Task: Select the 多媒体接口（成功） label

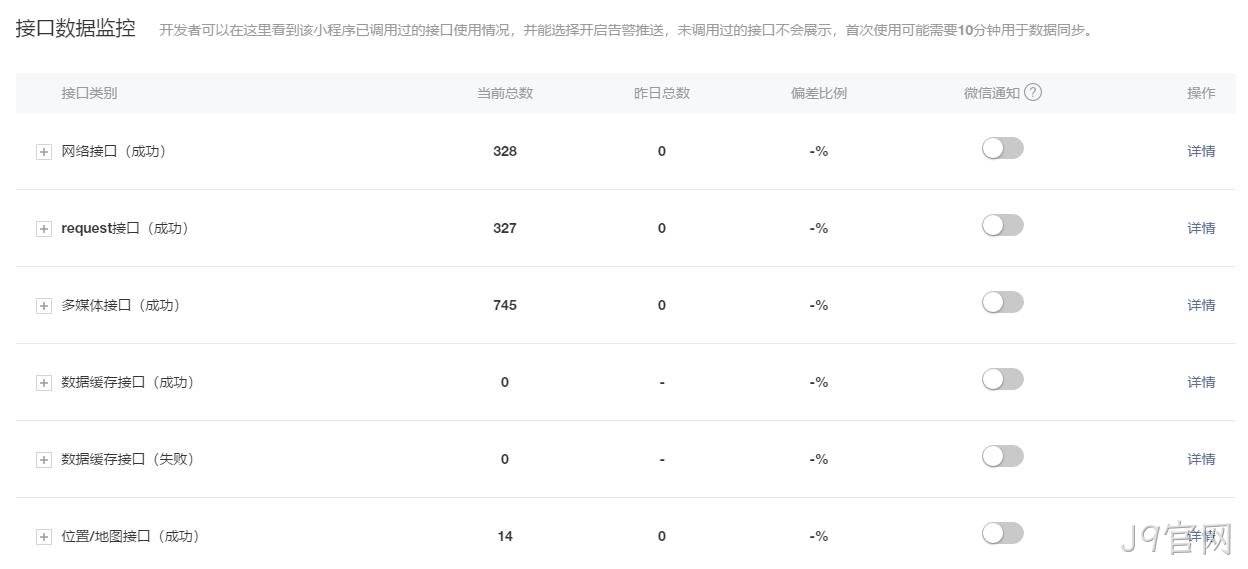Action: pyautogui.click(x=120, y=305)
